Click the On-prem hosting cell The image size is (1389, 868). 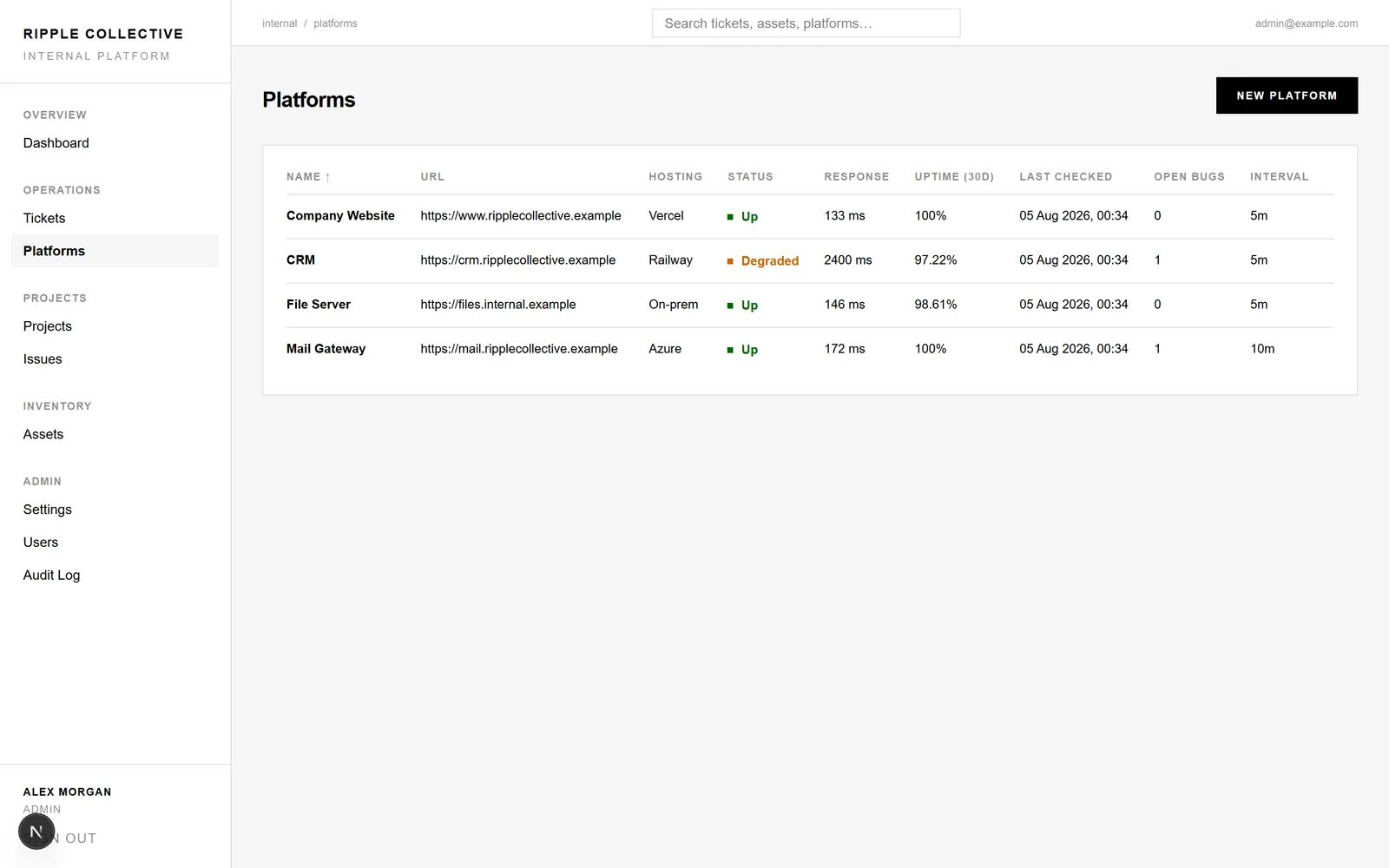(673, 305)
